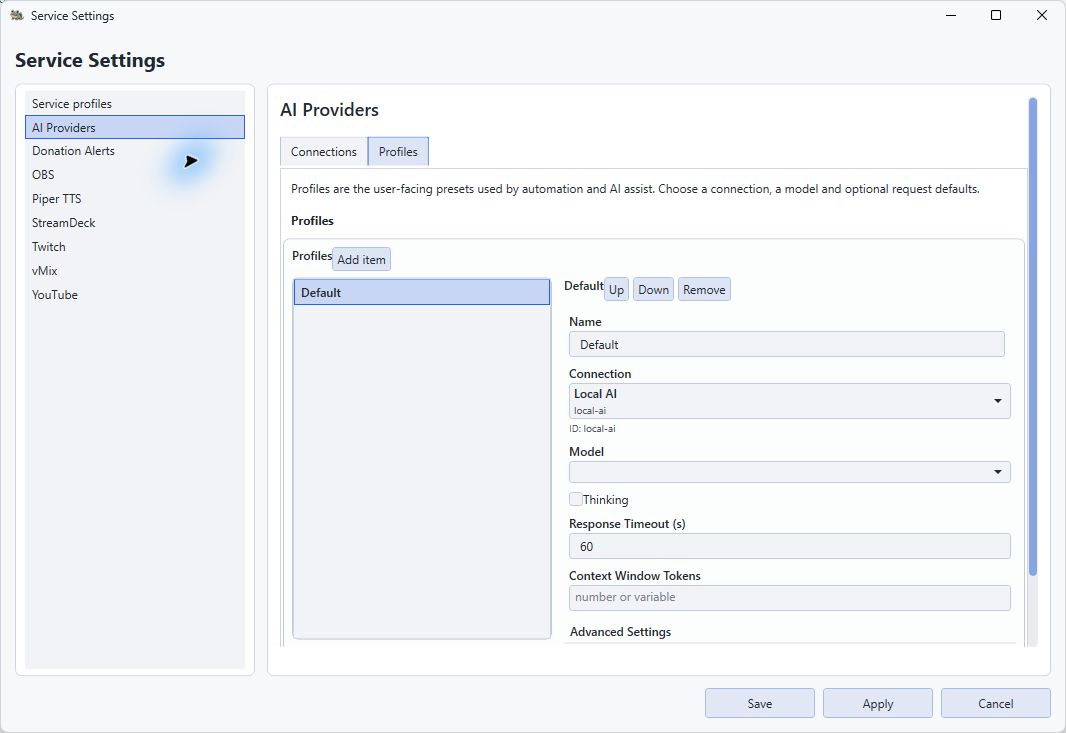Add a new profile item
Screen dimensions: 1066x733
click(x=361, y=260)
